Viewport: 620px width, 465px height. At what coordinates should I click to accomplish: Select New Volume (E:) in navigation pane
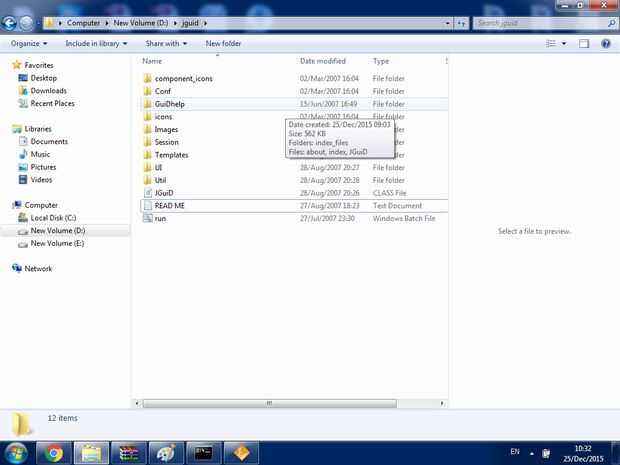[x=57, y=243]
